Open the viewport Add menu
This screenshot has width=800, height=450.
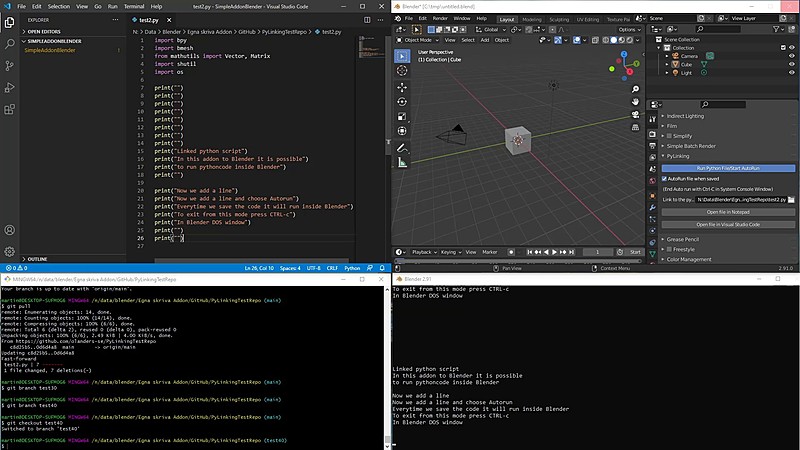coord(484,40)
